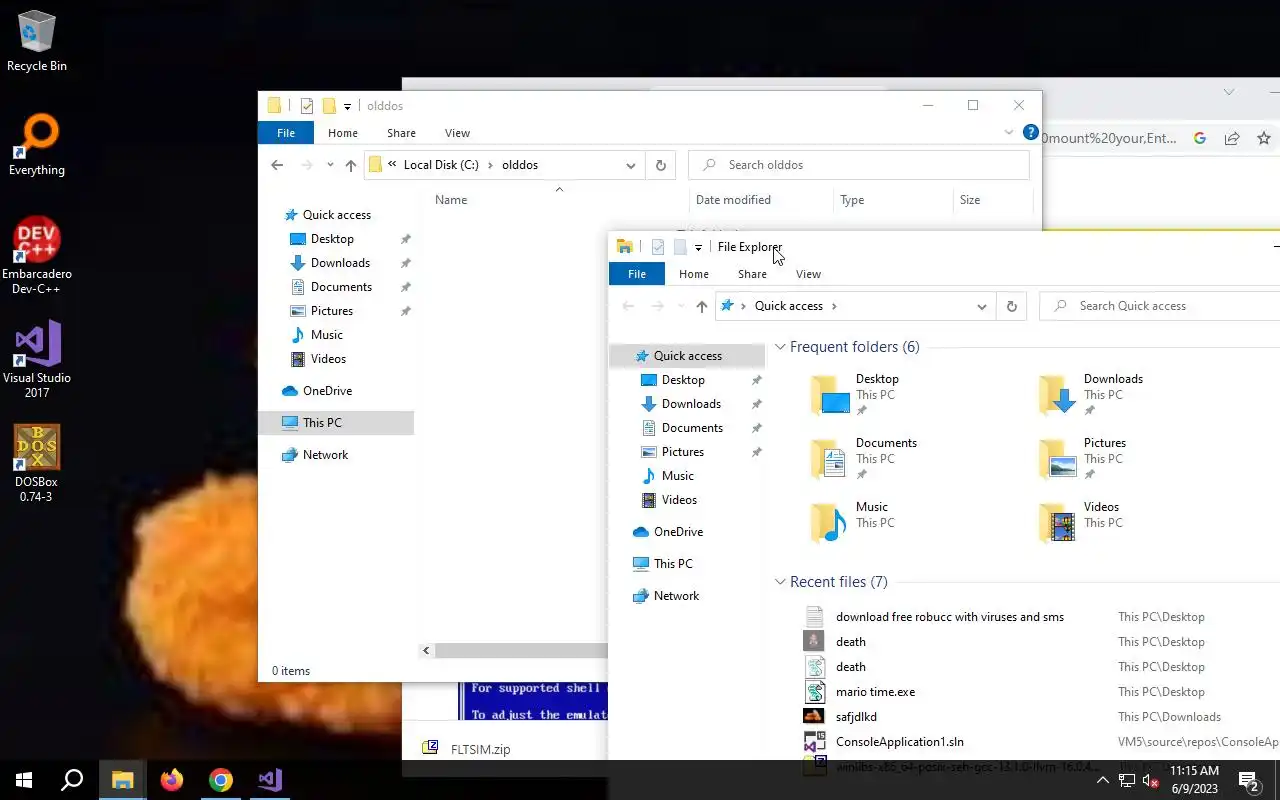Click the Help question mark in olddos window
Image resolution: width=1280 pixels, height=800 pixels.
[x=1031, y=132]
